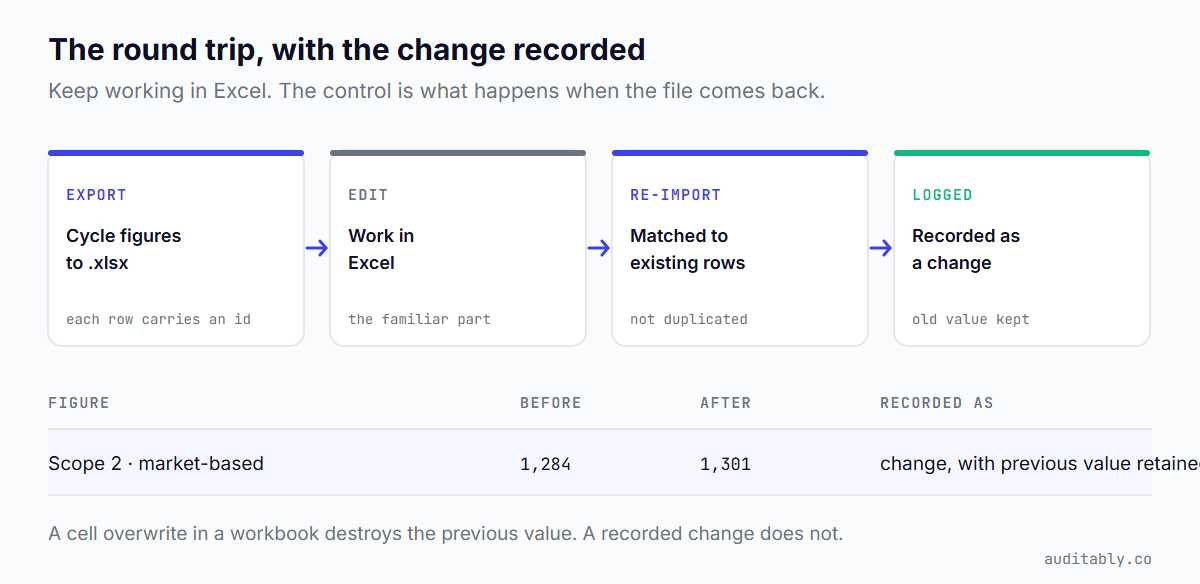Select the LOGGED step card
Screen dimensions: 1200x584
pos(1022,248)
